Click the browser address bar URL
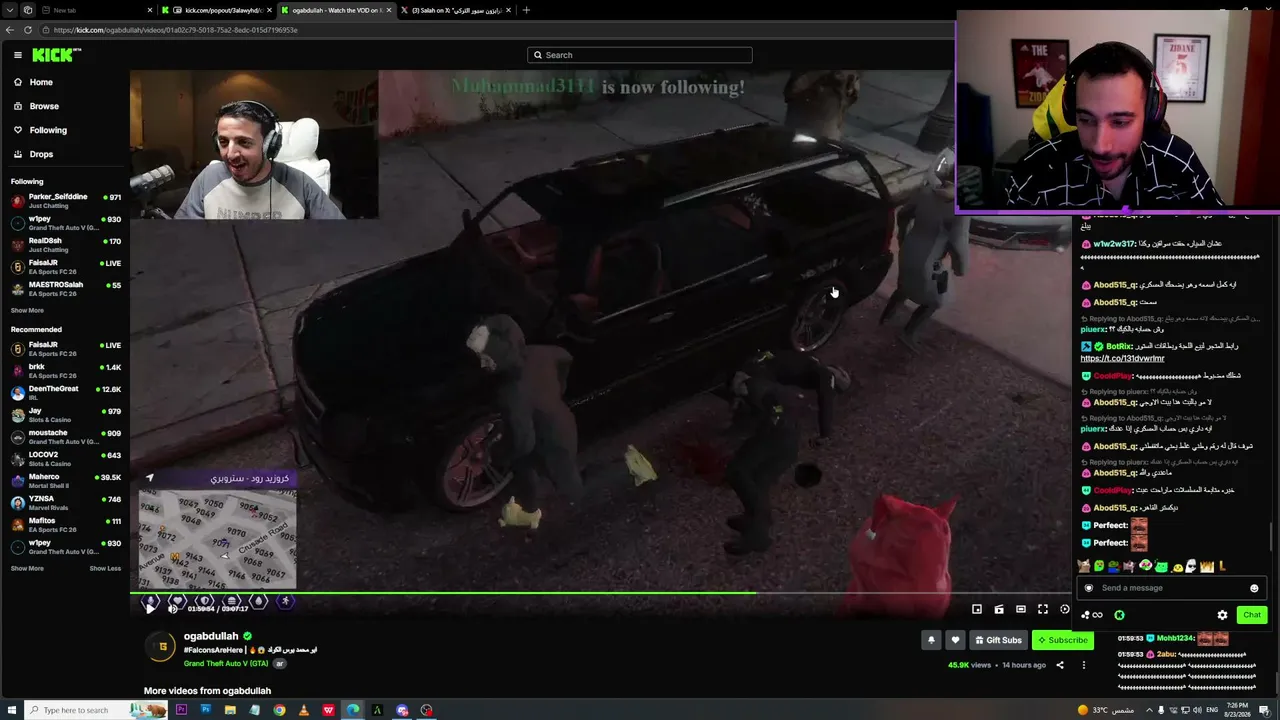 coord(176,30)
